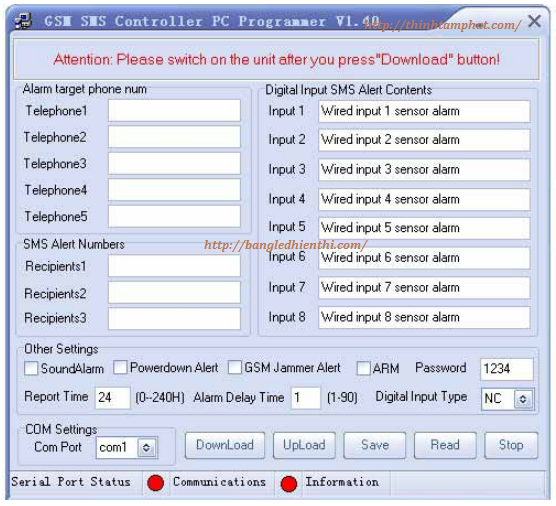Stop the current operation

[x=511, y=445]
